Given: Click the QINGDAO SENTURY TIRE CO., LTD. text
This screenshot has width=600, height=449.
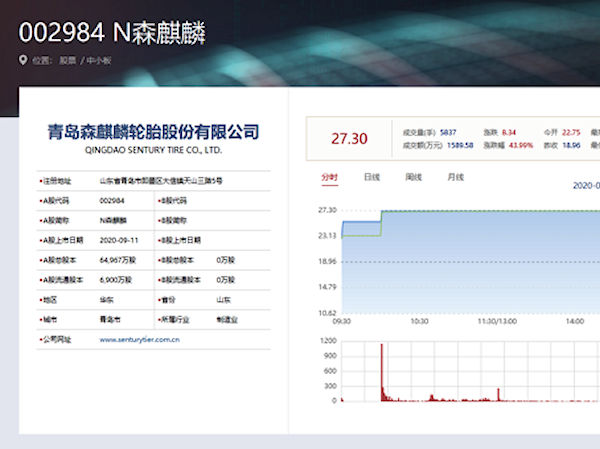Looking at the screenshot, I should 153,150.
